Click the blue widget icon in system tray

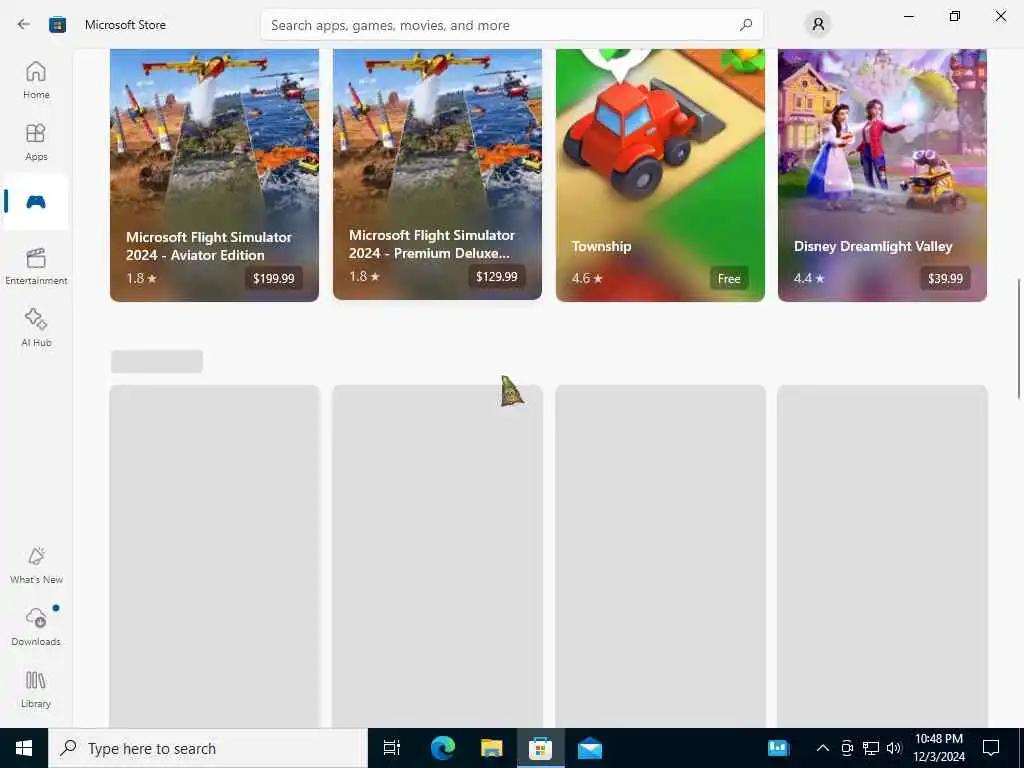point(778,748)
